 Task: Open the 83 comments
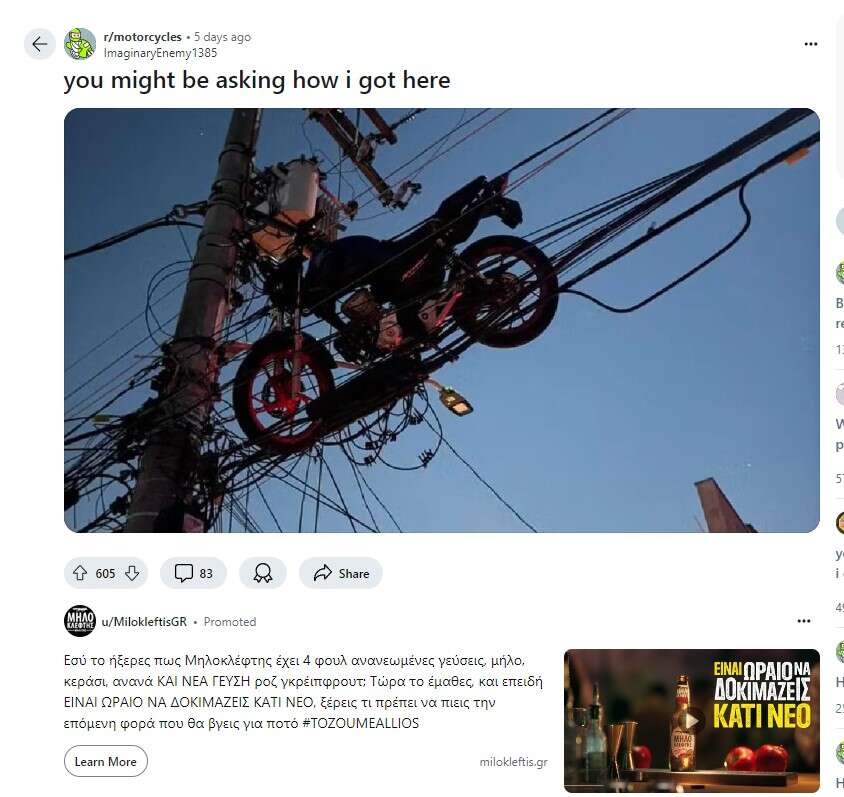[193, 573]
